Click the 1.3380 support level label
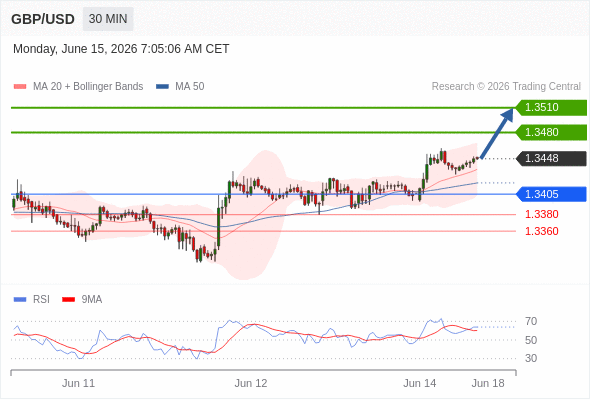The width and height of the screenshot is (590, 400). click(541, 214)
